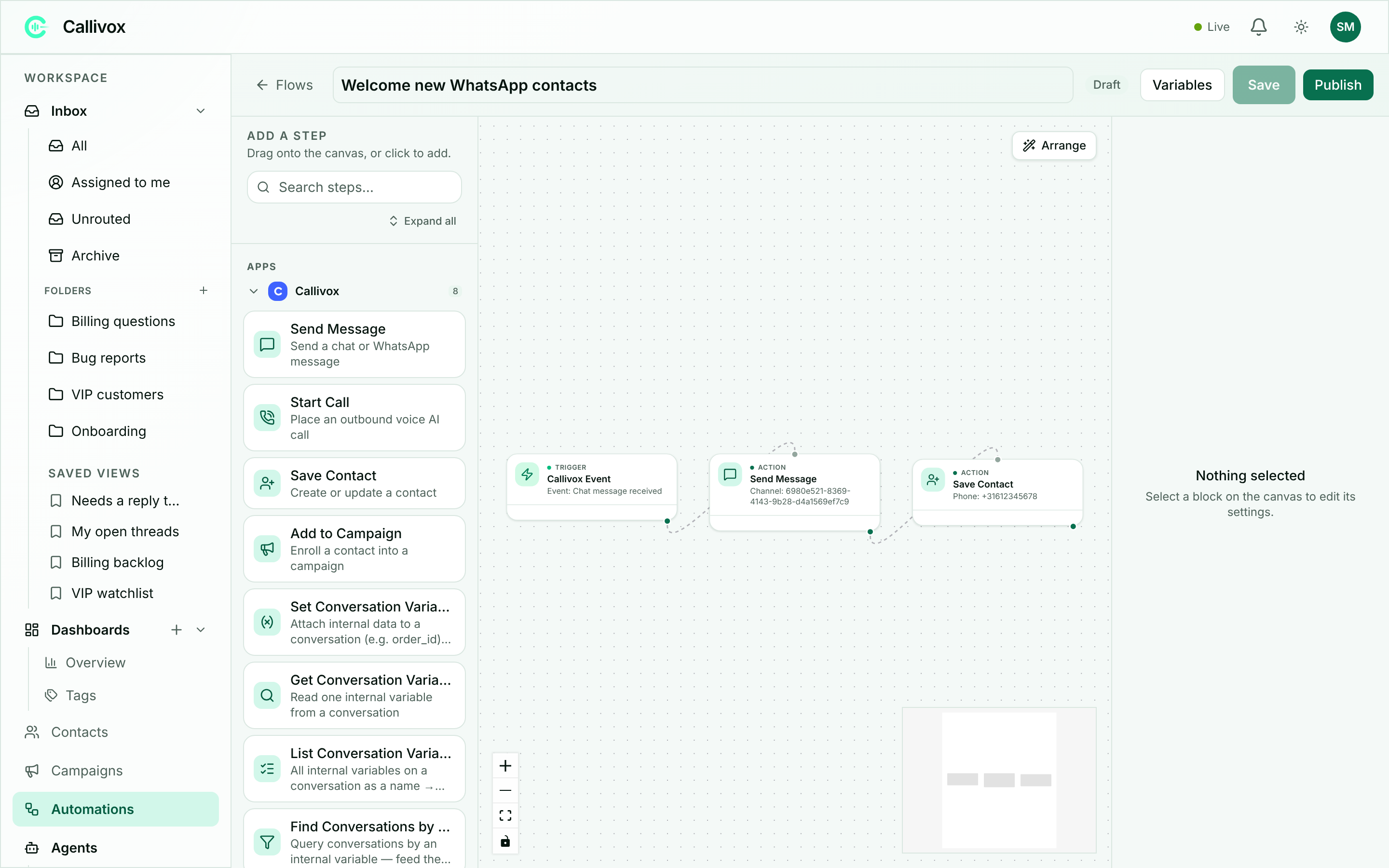Edit the flow name field

click(x=703, y=85)
